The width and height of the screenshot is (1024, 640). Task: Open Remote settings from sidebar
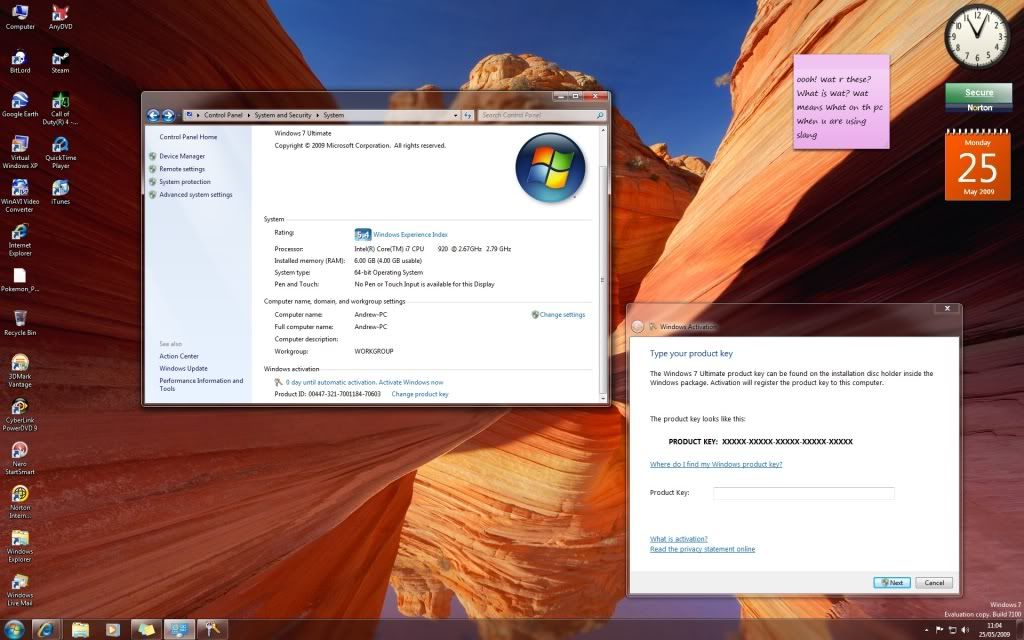point(182,169)
